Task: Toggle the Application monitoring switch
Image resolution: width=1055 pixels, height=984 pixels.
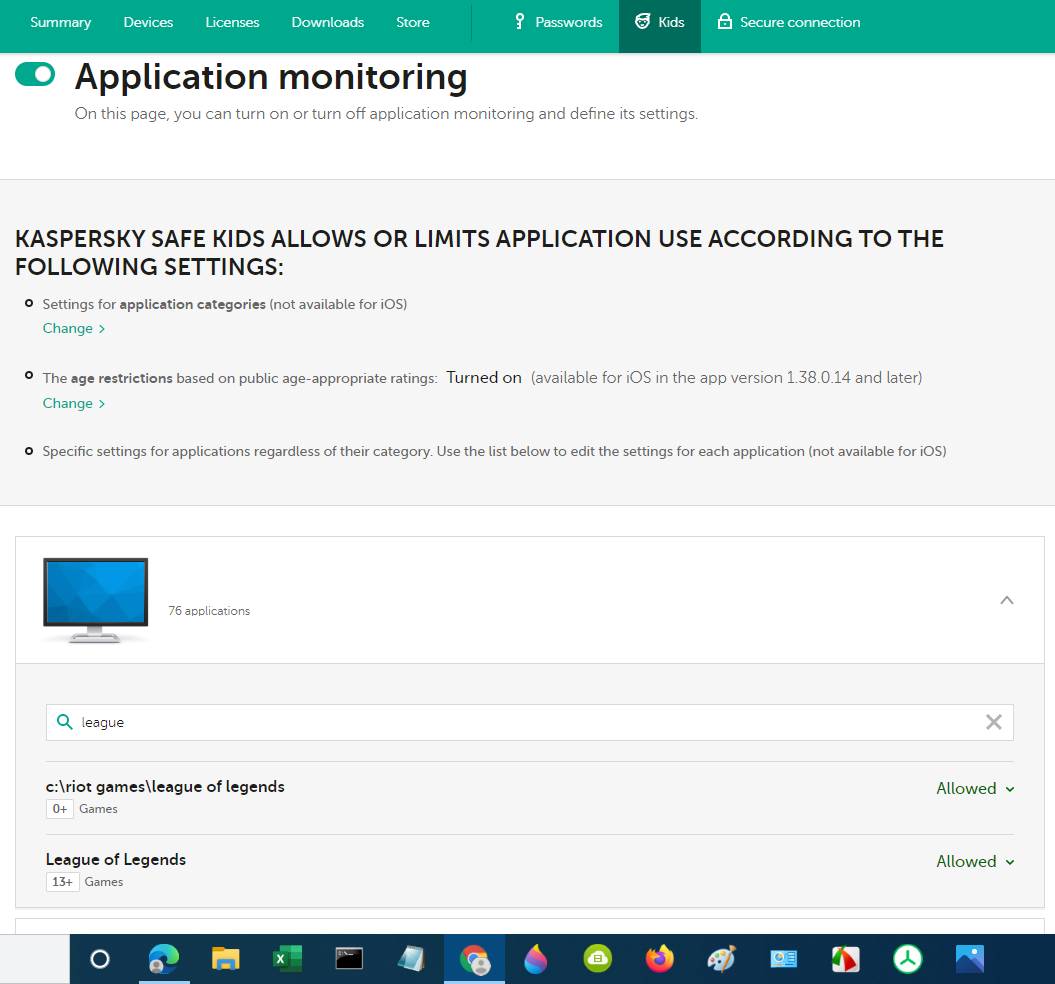Action: [35, 75]
